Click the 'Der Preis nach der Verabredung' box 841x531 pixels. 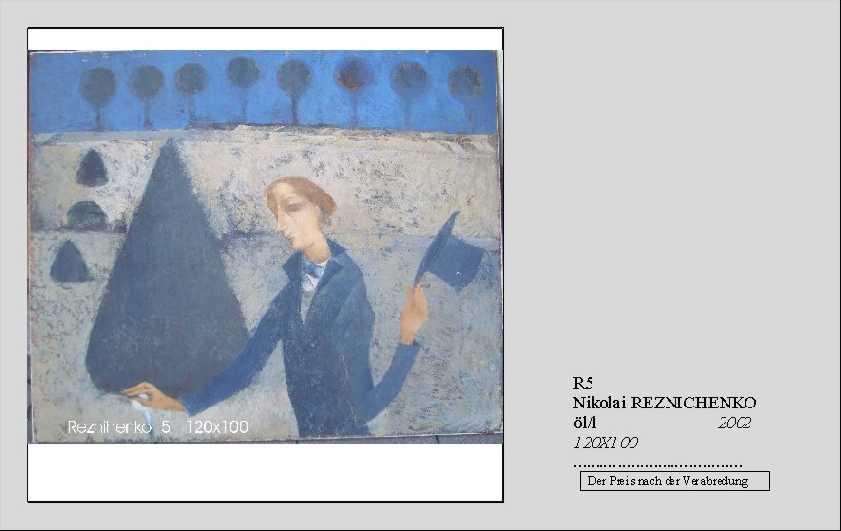click(675, 481)
